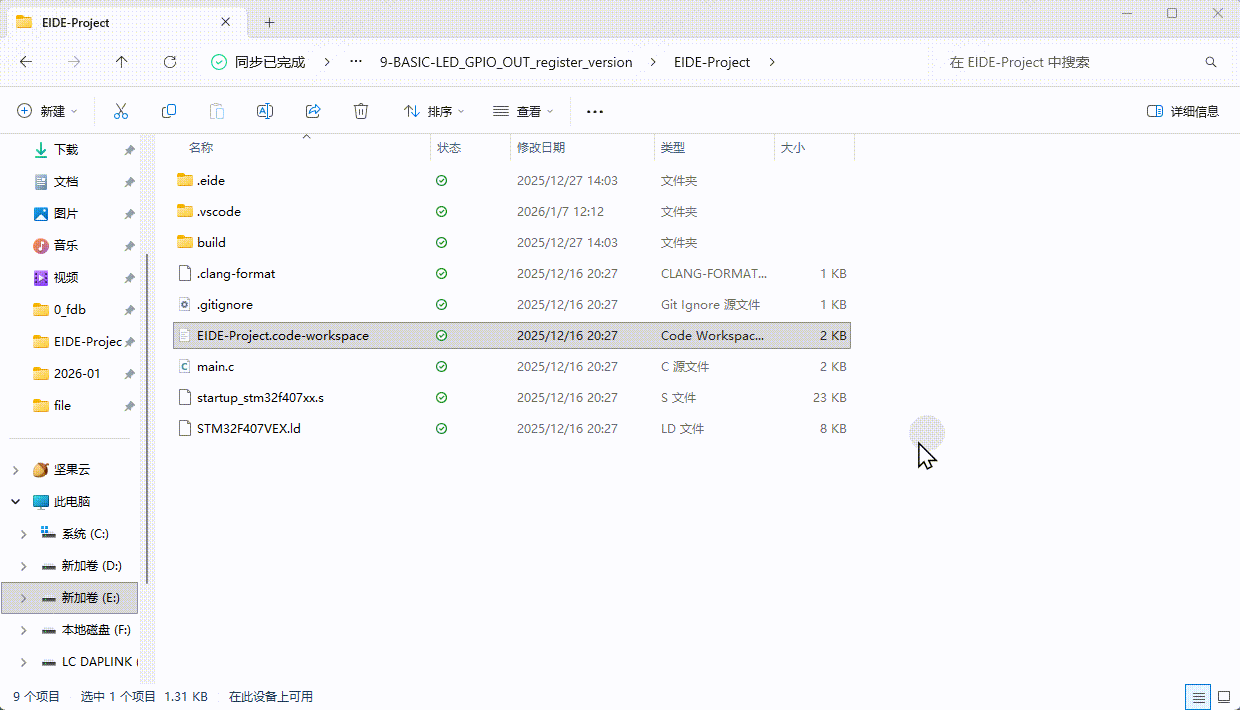Switch to details list view layout

pos(1197,696)
